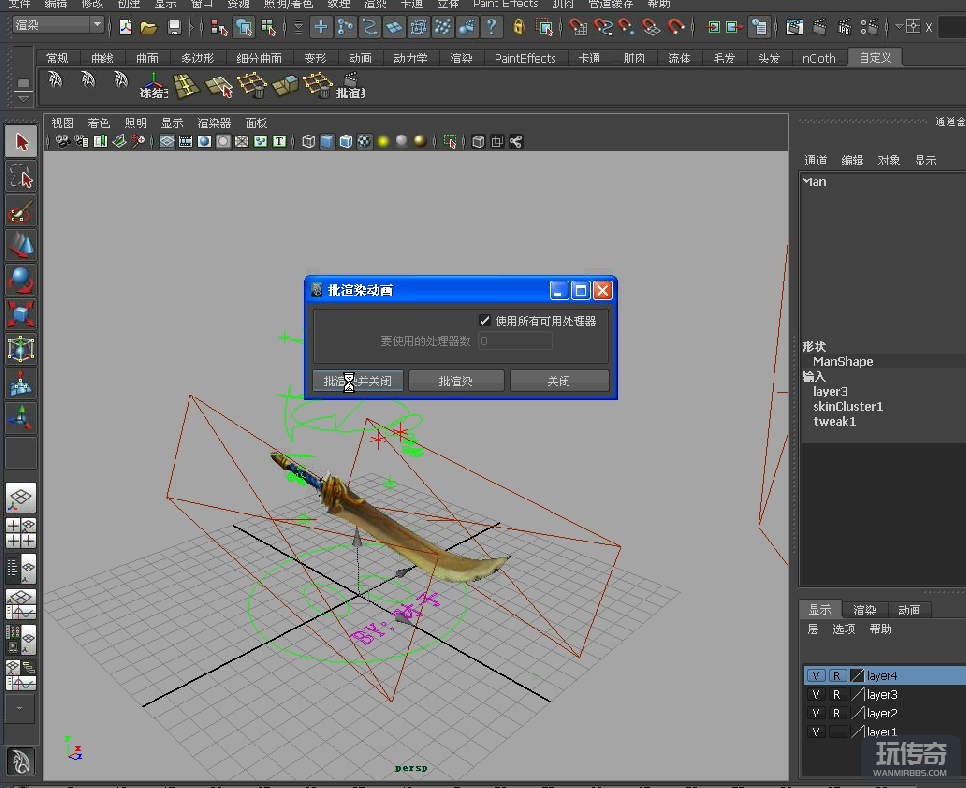Switch to the PaintEffects shelf tab
The height and width of the screenshot is (788, 966).
tap(525, 58)
